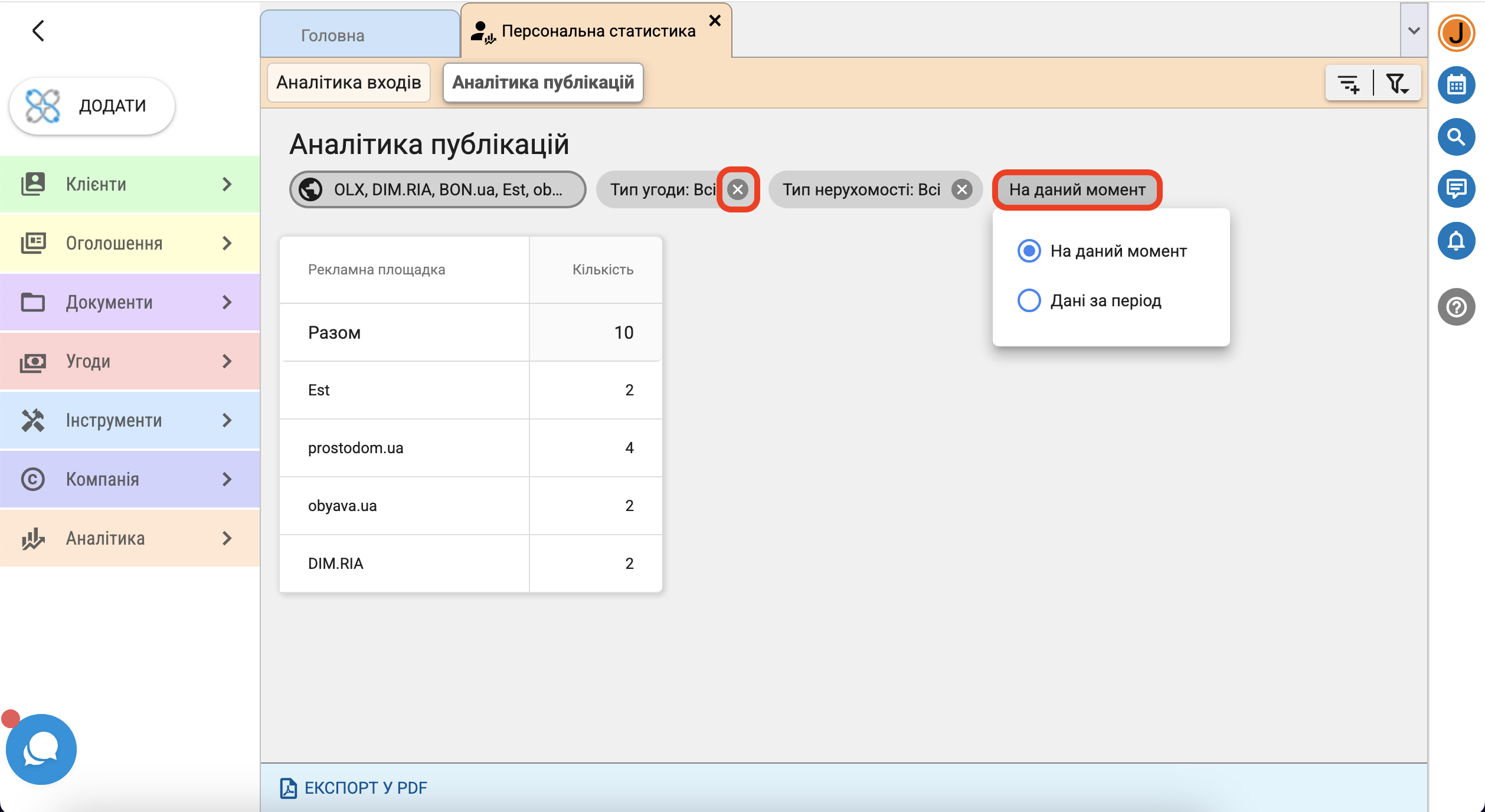
Task: Open the search magnifier icon
Action: click(x=1456, y=137)
